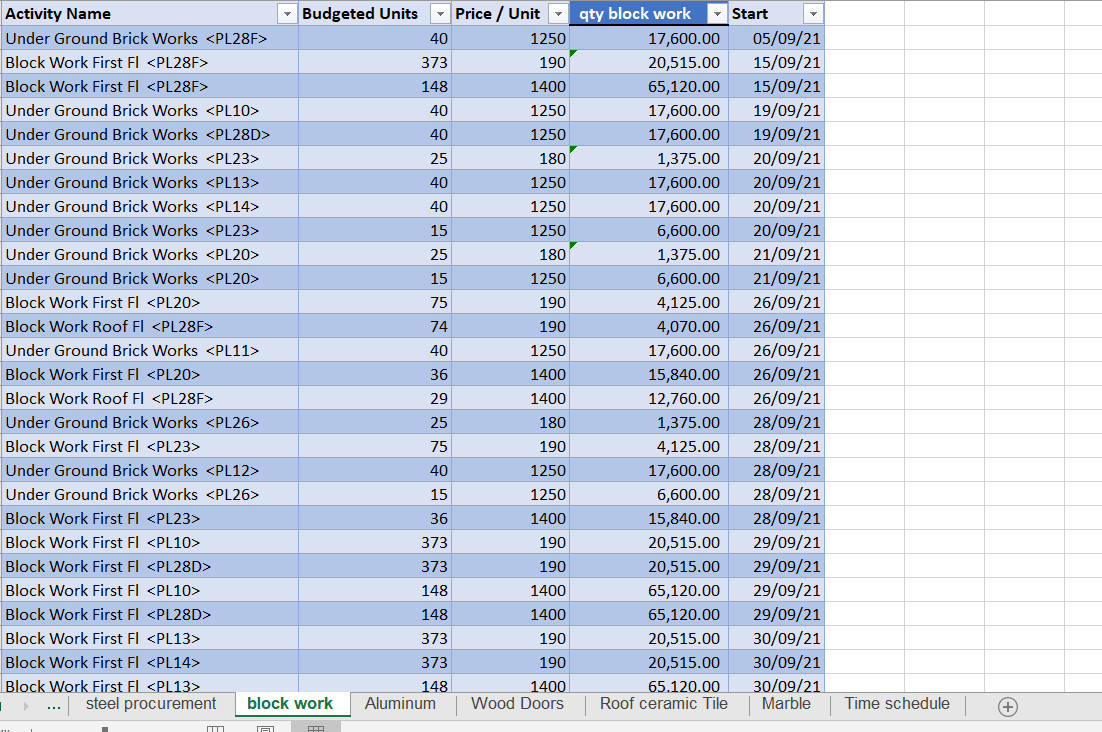Viewport: 1102px width, 732px height.
Task: Open Start column filter dropdown
Action: click(x=812, y=14)
